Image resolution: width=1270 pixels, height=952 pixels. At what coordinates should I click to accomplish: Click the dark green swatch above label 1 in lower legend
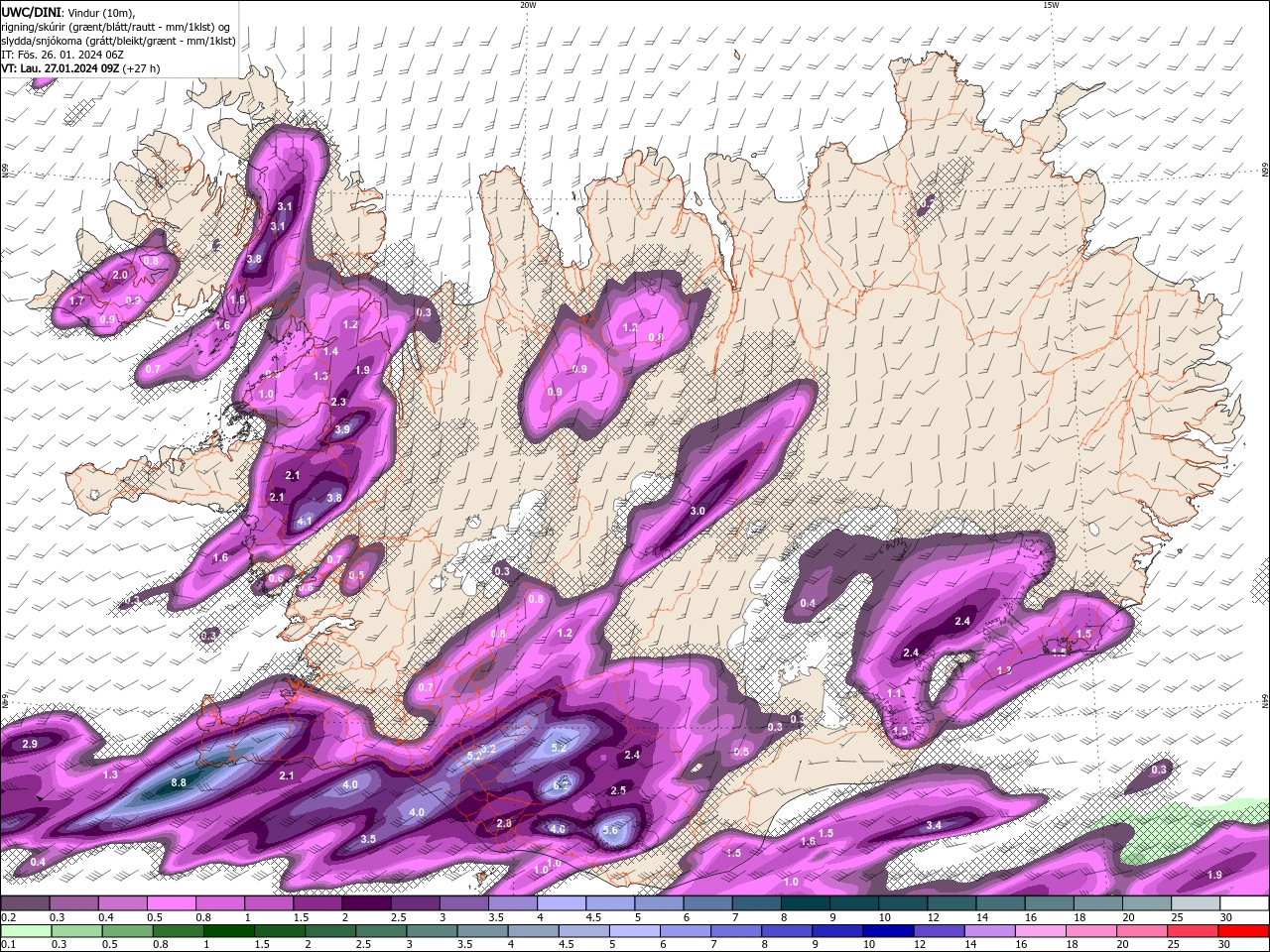click(x=228, y=930)
